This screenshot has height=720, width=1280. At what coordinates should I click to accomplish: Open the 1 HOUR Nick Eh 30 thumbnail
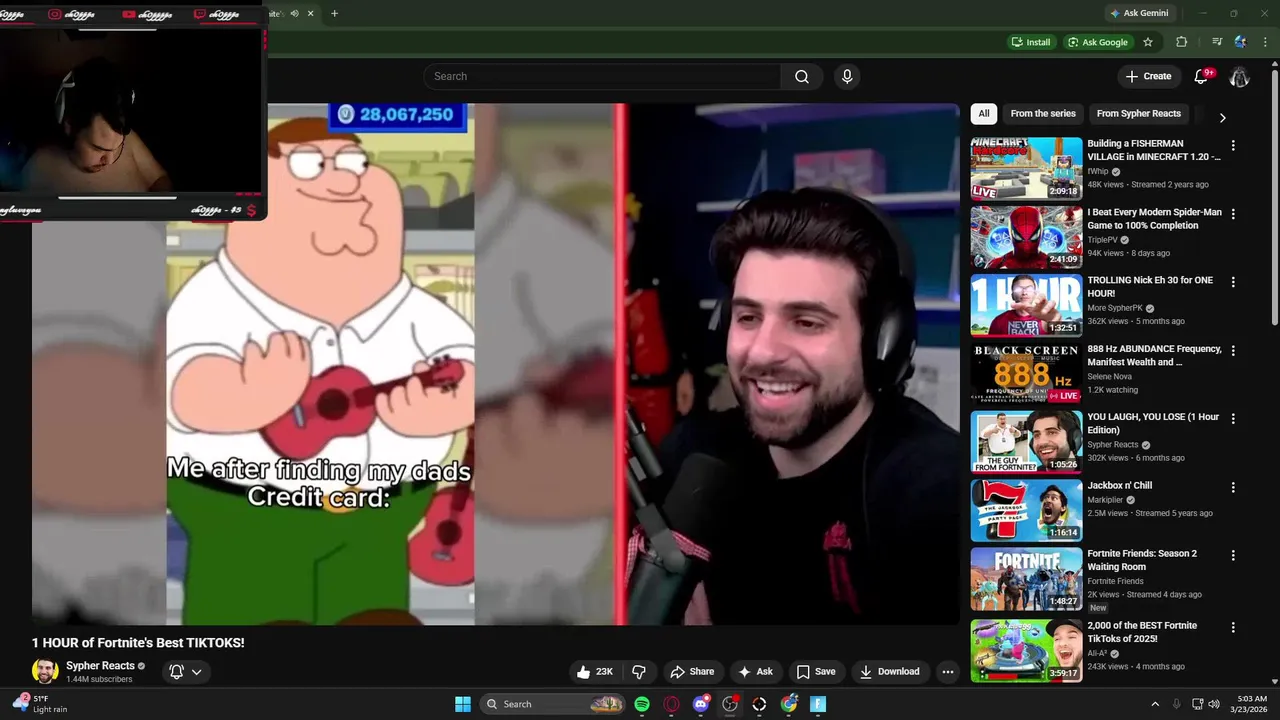(x=1026, y=305)
